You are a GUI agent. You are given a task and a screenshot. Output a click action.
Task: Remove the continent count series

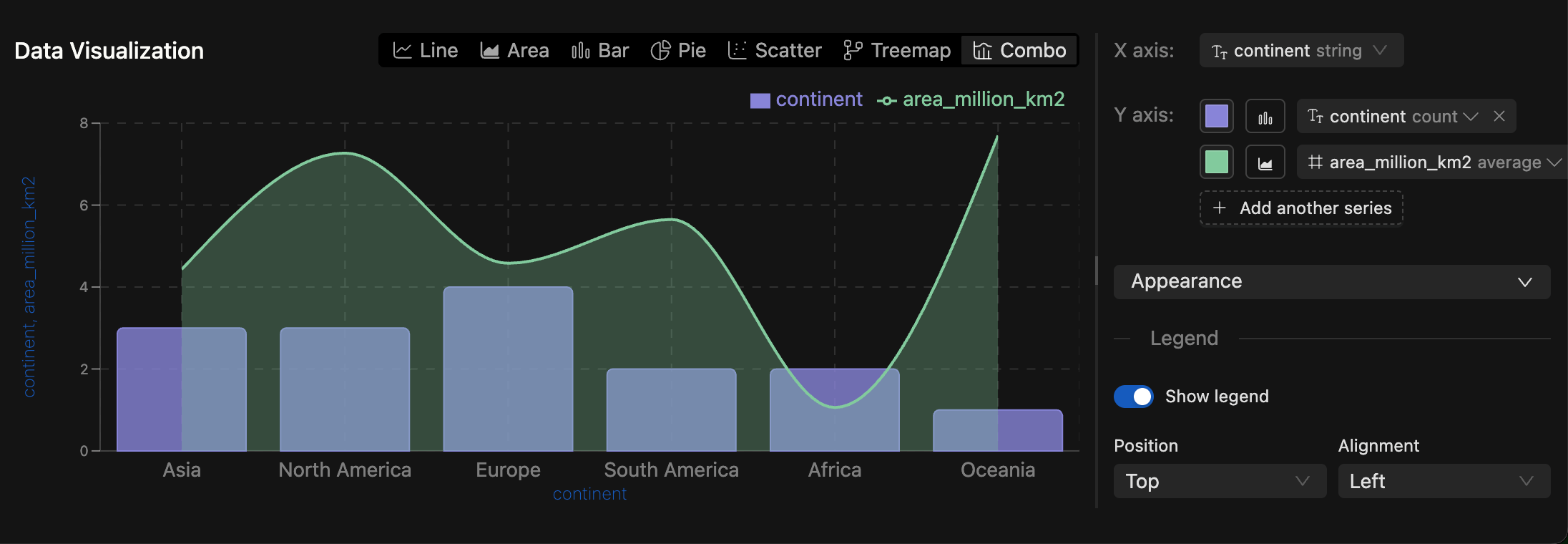coord(1499,116)
